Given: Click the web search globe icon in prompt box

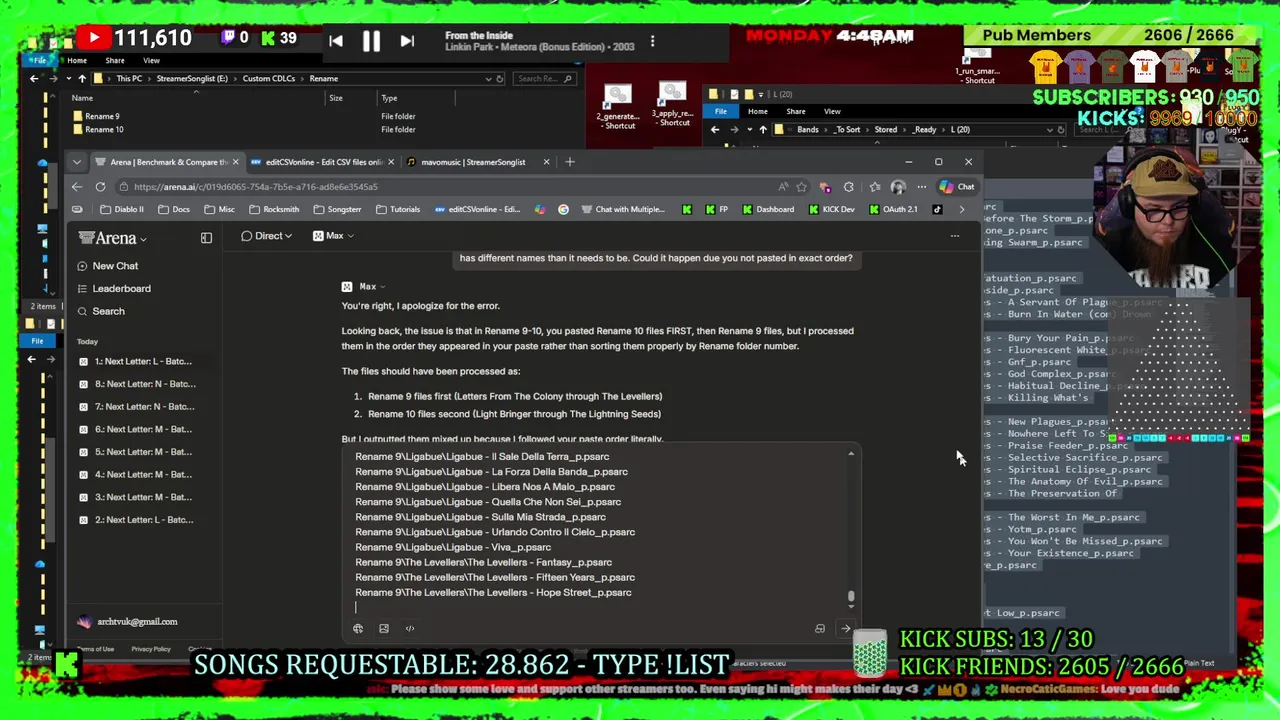Looking at the screenshot, I should 358,629.
